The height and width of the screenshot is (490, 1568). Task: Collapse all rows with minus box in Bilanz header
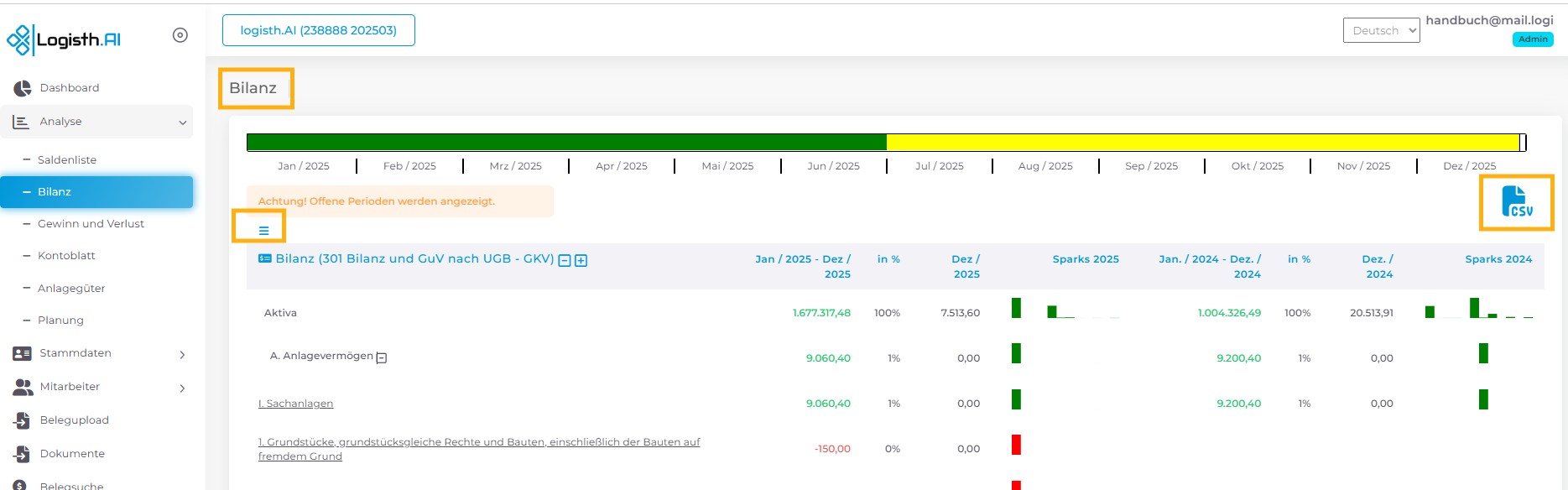click(x=565, y=261)
